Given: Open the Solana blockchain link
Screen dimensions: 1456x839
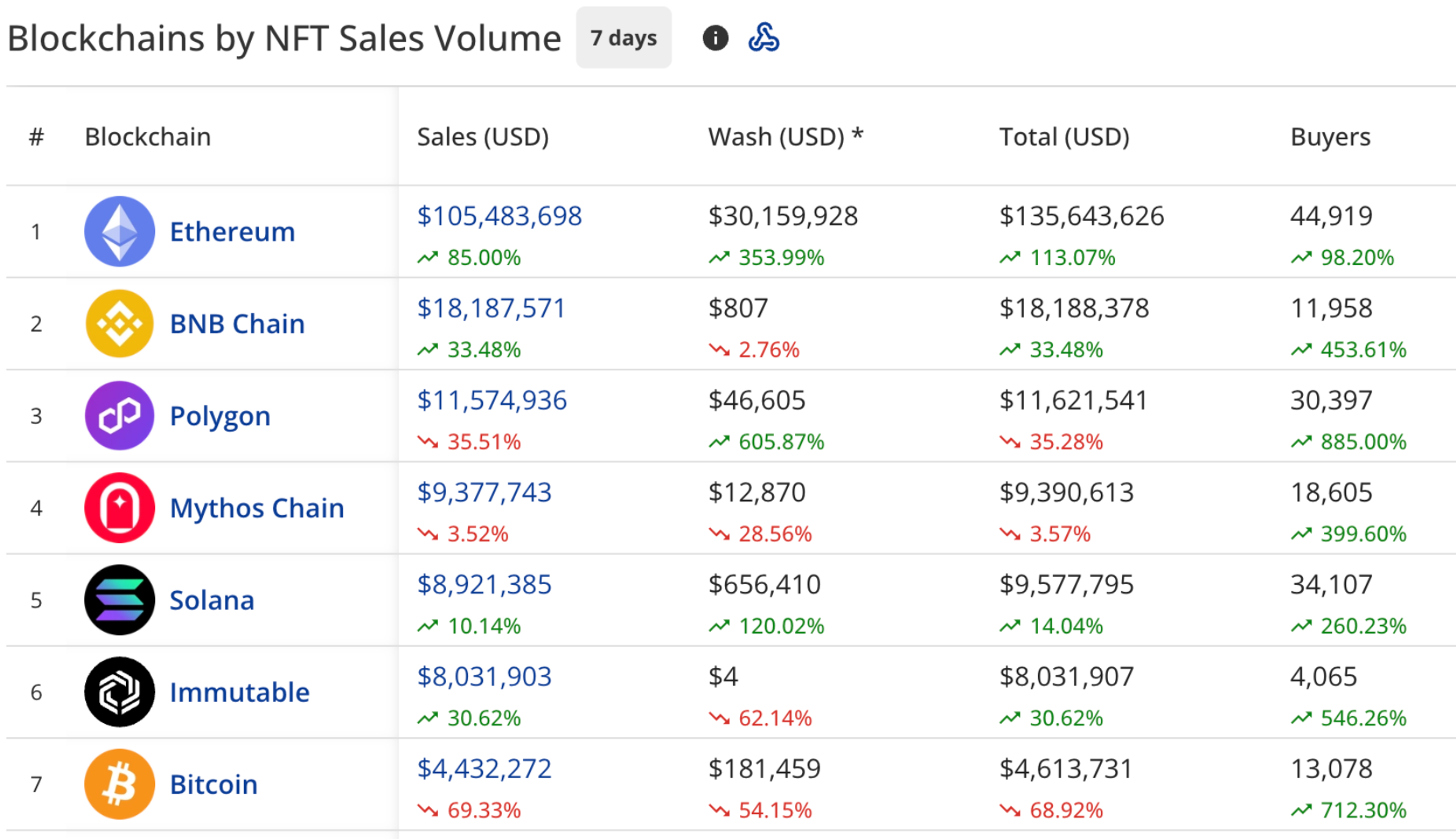Looking at the screenshot, I should click(x=212, y=600).
